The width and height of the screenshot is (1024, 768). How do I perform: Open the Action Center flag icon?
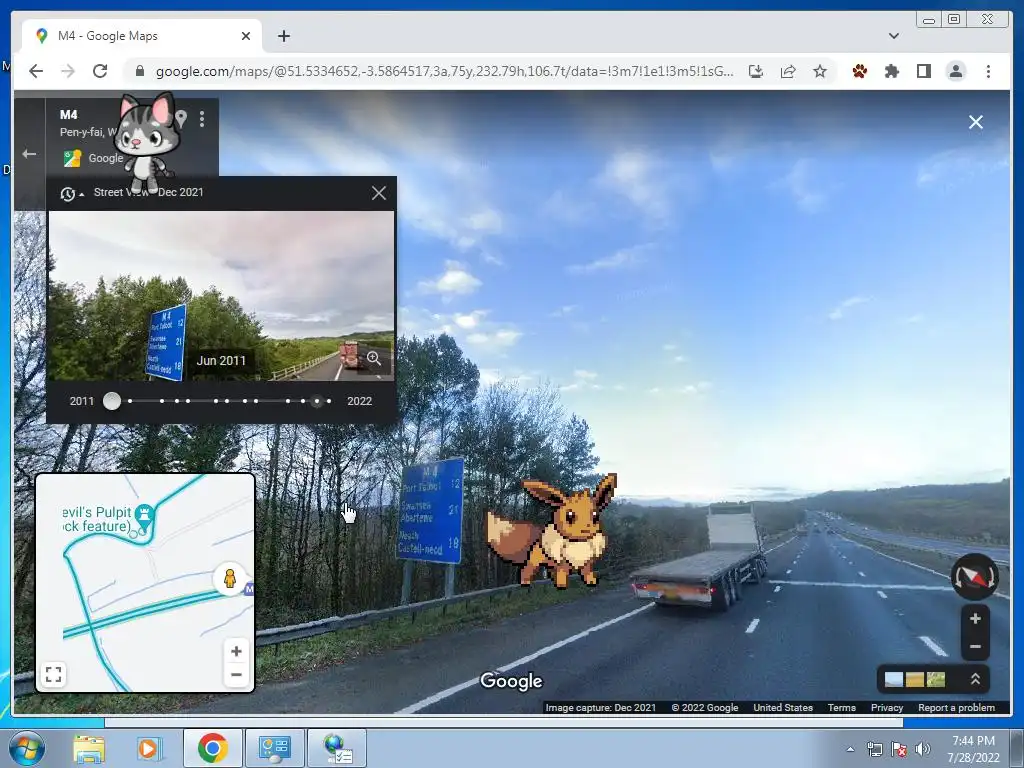click(899, 749)
